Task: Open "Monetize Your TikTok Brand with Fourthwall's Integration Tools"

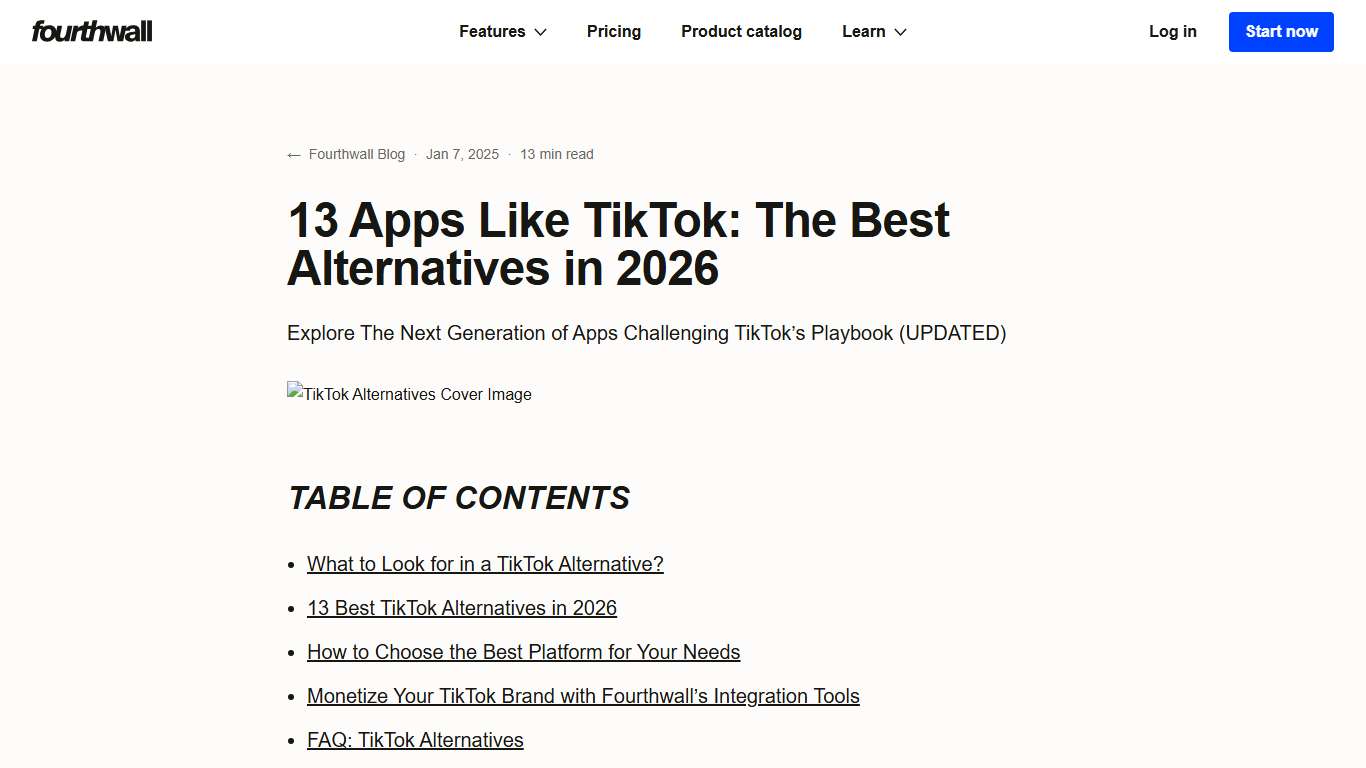Action: [583, 696]
